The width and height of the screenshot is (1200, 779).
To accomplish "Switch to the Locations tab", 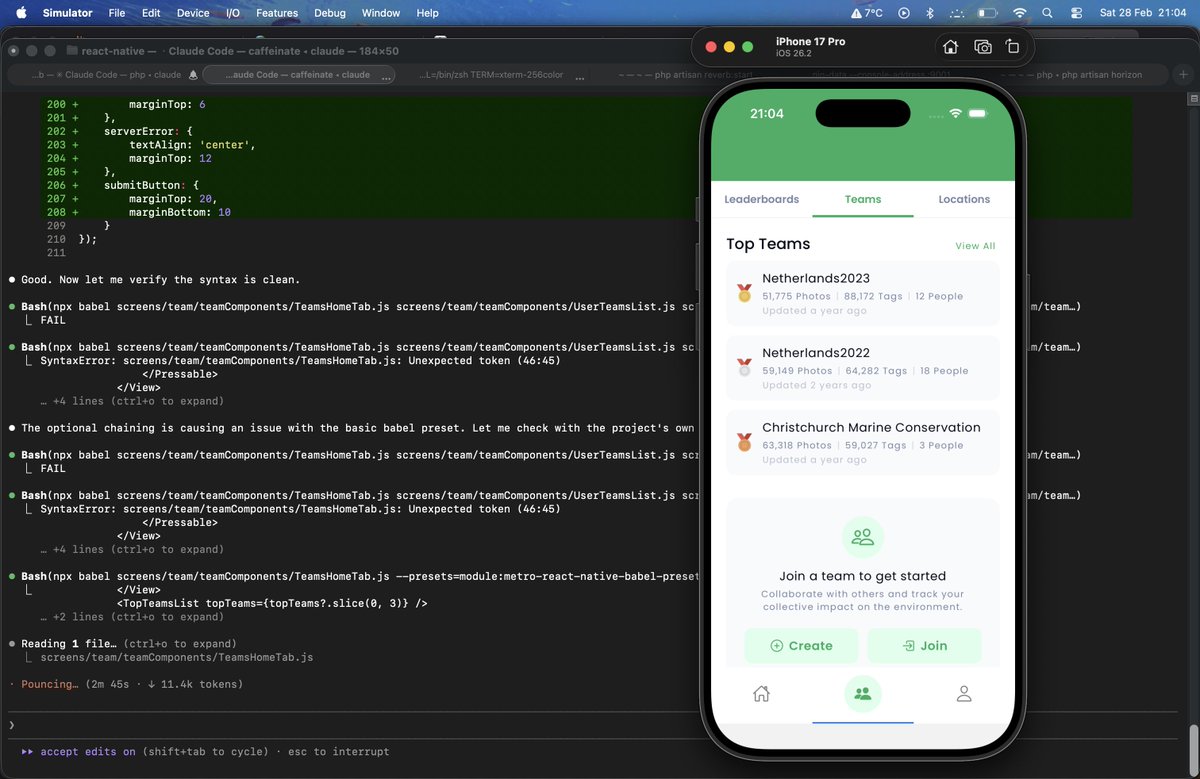I will coord(964,199).
